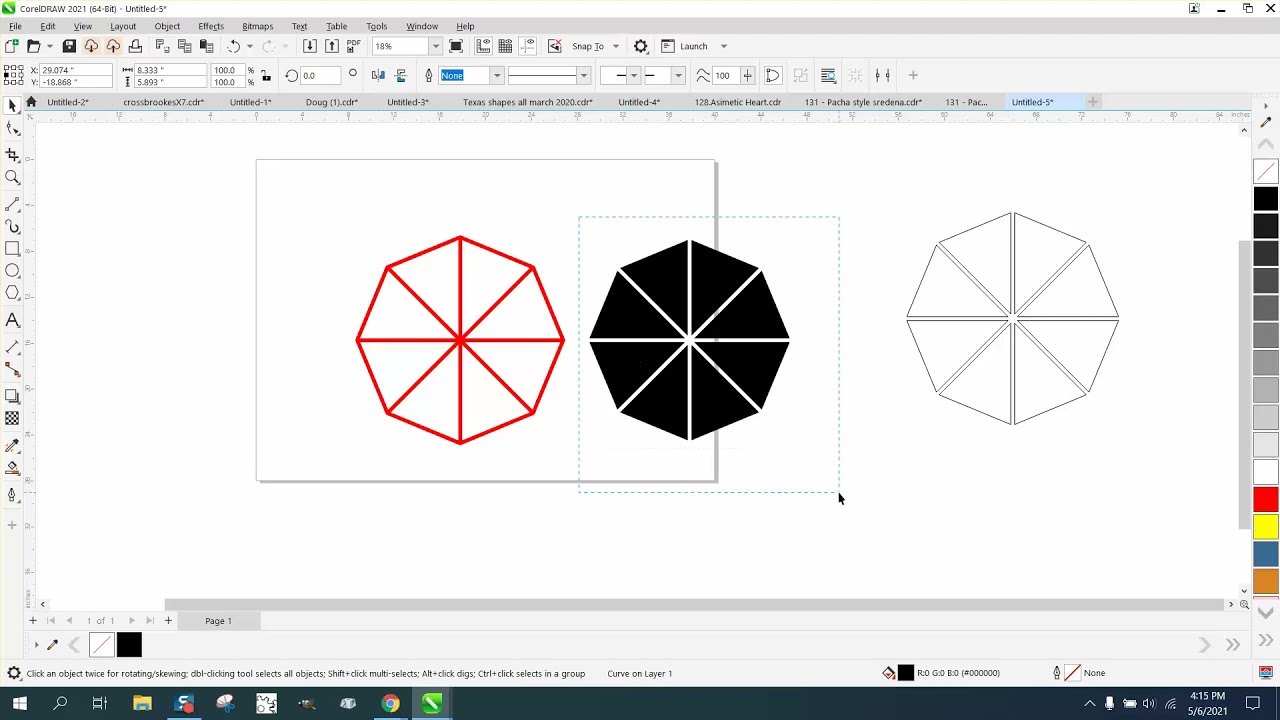Expand the Snap To dropdown
This screenshot has width=1280, height=720.
point(615,46)
